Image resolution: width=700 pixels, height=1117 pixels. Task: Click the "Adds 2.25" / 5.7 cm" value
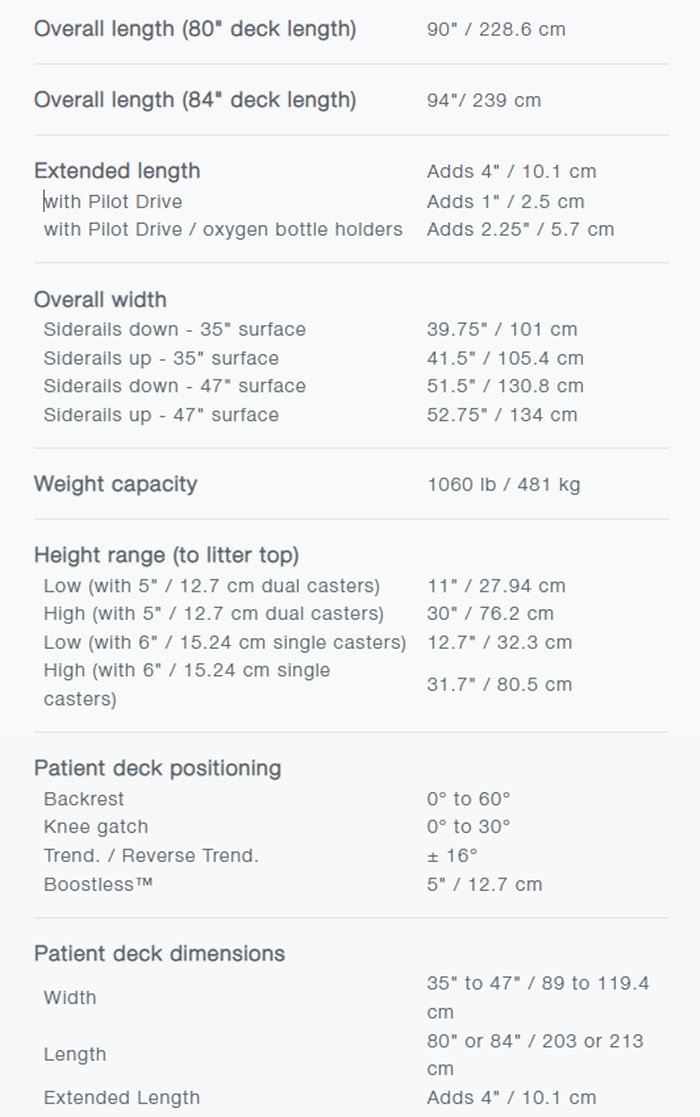[520, 229]
